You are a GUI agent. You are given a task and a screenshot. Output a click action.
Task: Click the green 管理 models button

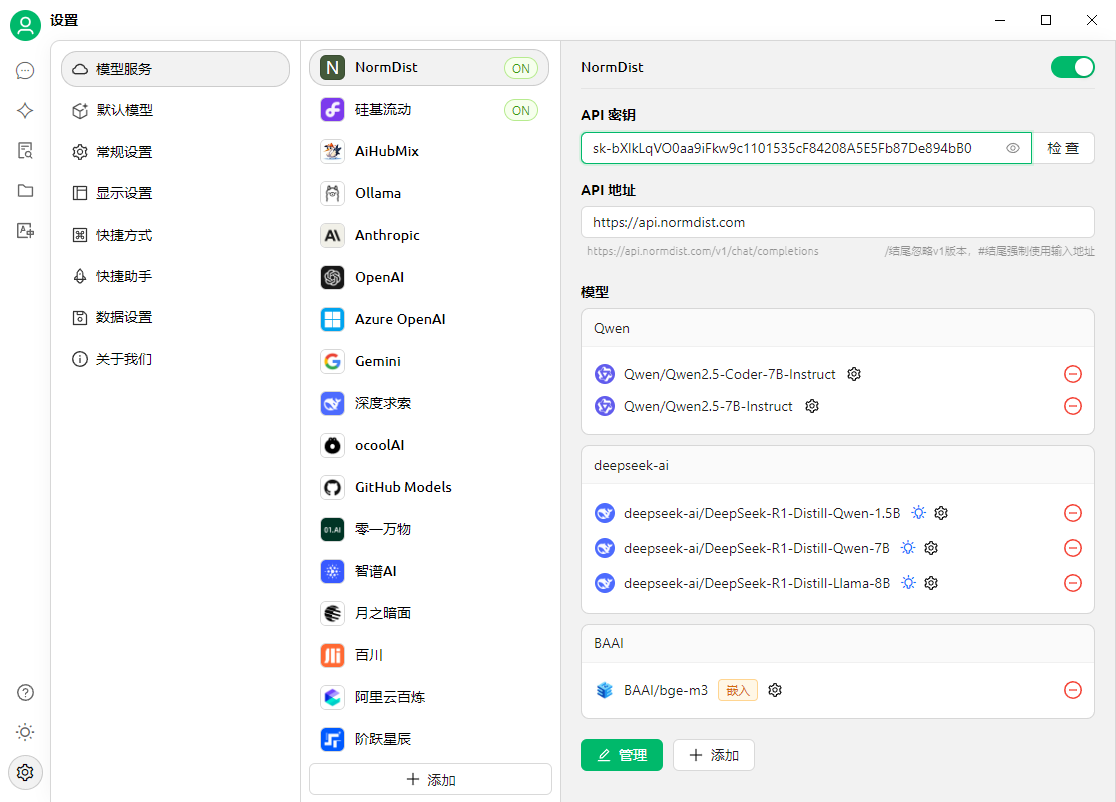click(x=621, y=755)
